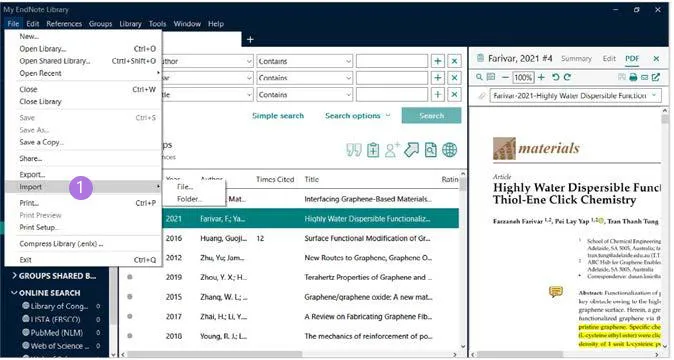Sort by the Title column header
The image size is (674, 360).
coord(312,179)
